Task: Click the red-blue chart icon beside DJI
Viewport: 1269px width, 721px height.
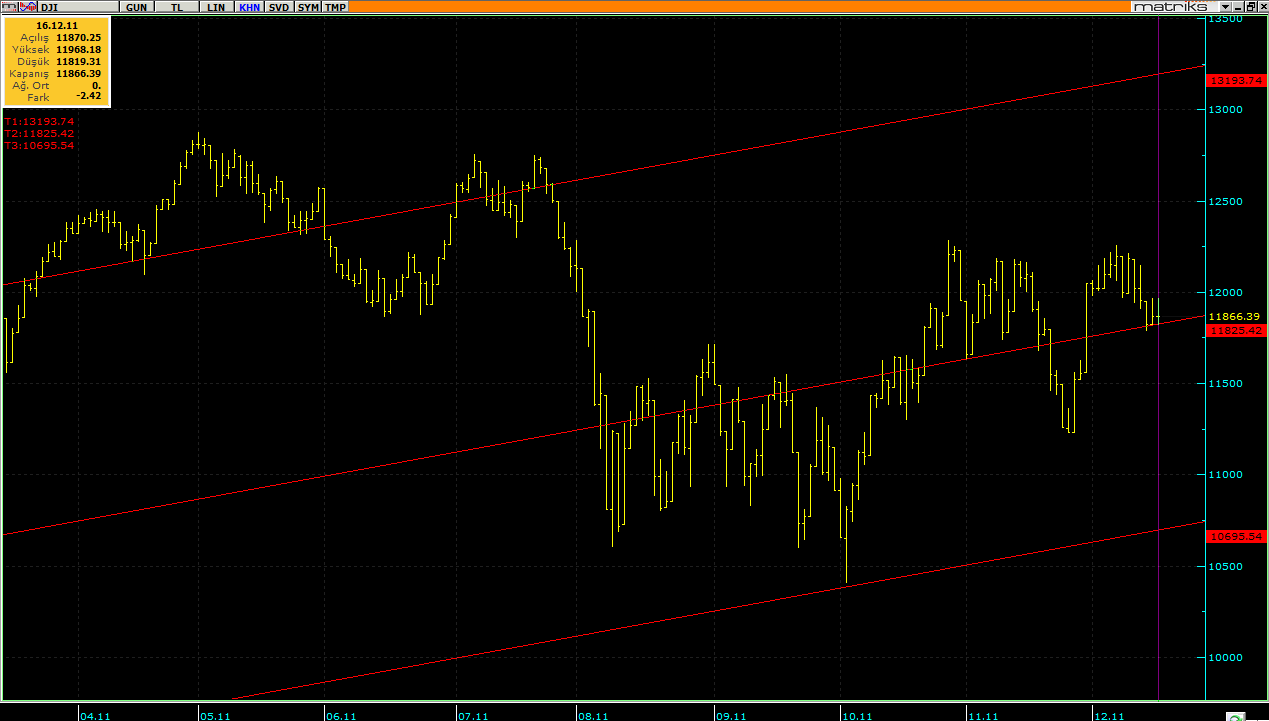Action: pyautogui.click(x=28, y=6)
